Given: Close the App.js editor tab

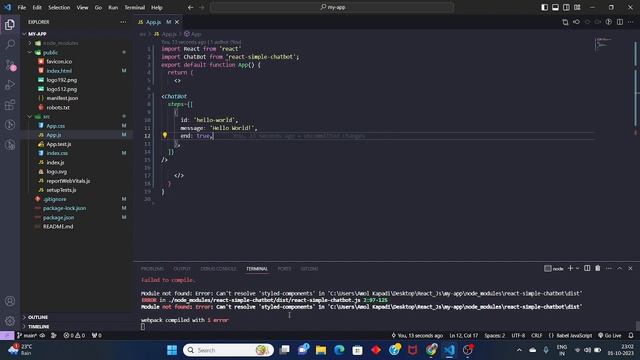Looking at the screenshot, I should click(x=177, y=22).
